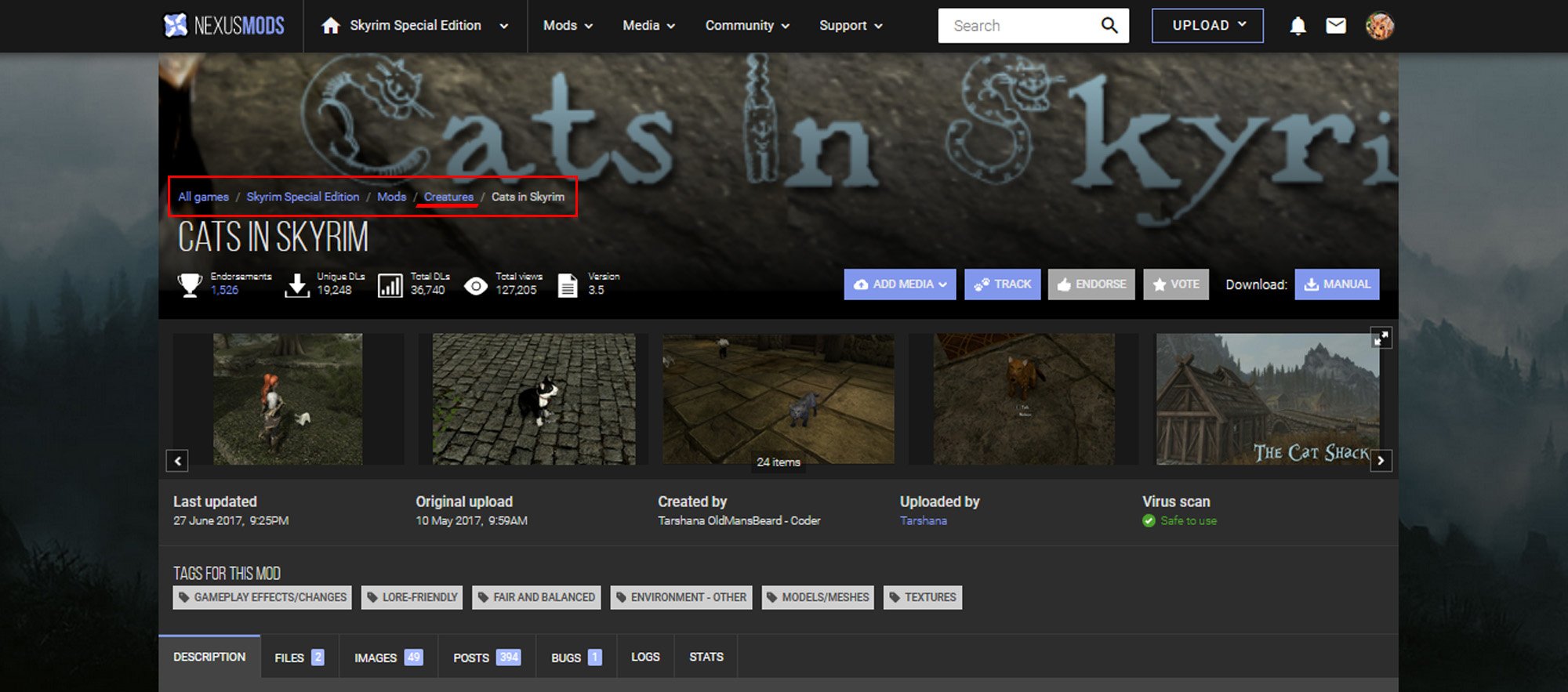Endorse this mod

pyautogui.click(x=1091, y=284)
